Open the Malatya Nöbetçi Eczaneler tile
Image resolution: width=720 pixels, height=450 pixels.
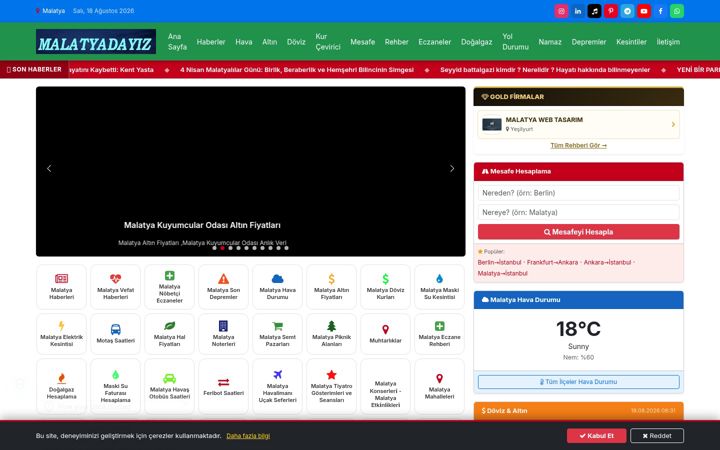point(169,287)
